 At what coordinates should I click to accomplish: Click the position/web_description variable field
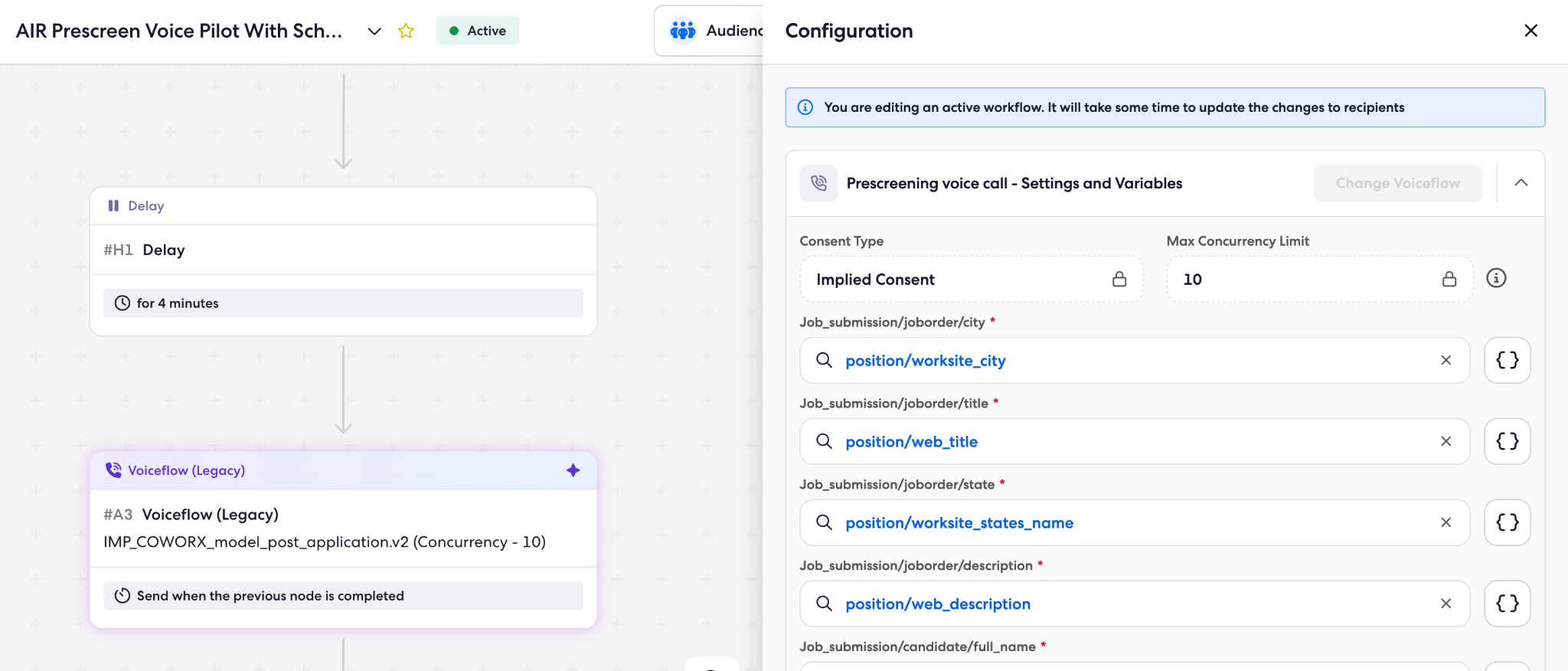pyautogui.click(x=1135, y=604)
